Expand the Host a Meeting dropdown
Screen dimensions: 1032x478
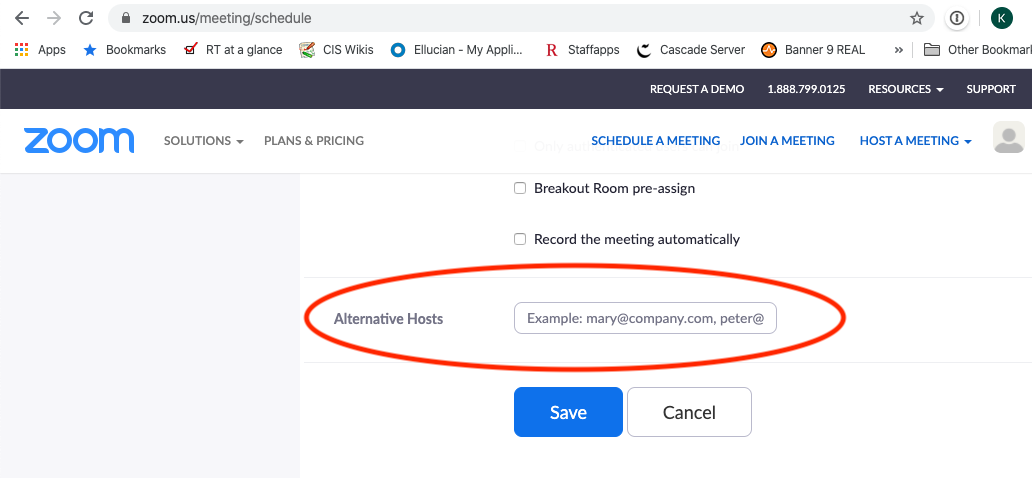[915, 141]
